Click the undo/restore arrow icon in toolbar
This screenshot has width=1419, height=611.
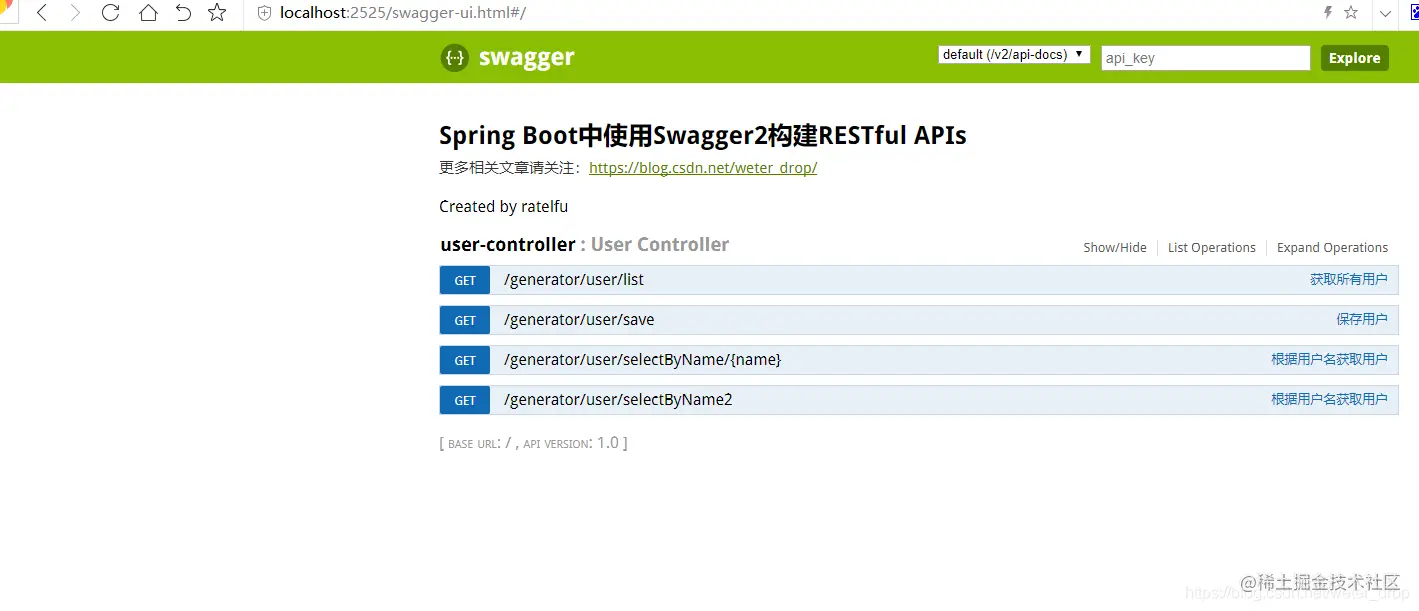[183, 13]
